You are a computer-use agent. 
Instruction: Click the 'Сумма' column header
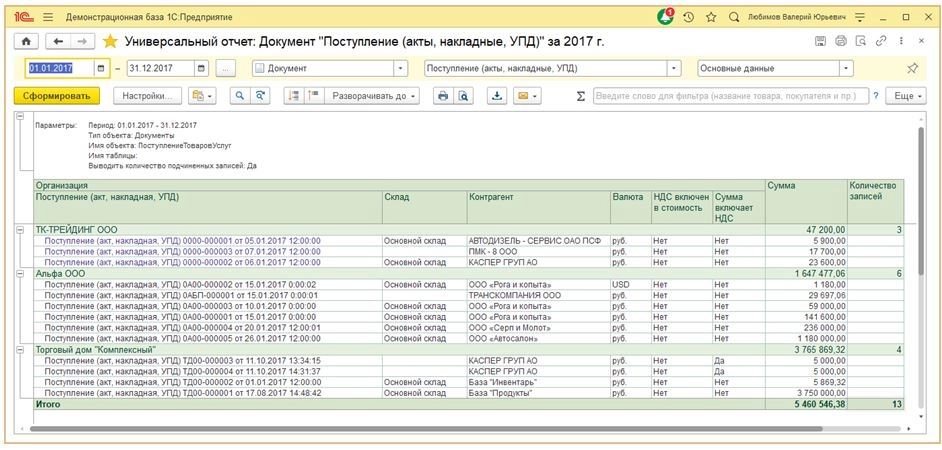805,202
